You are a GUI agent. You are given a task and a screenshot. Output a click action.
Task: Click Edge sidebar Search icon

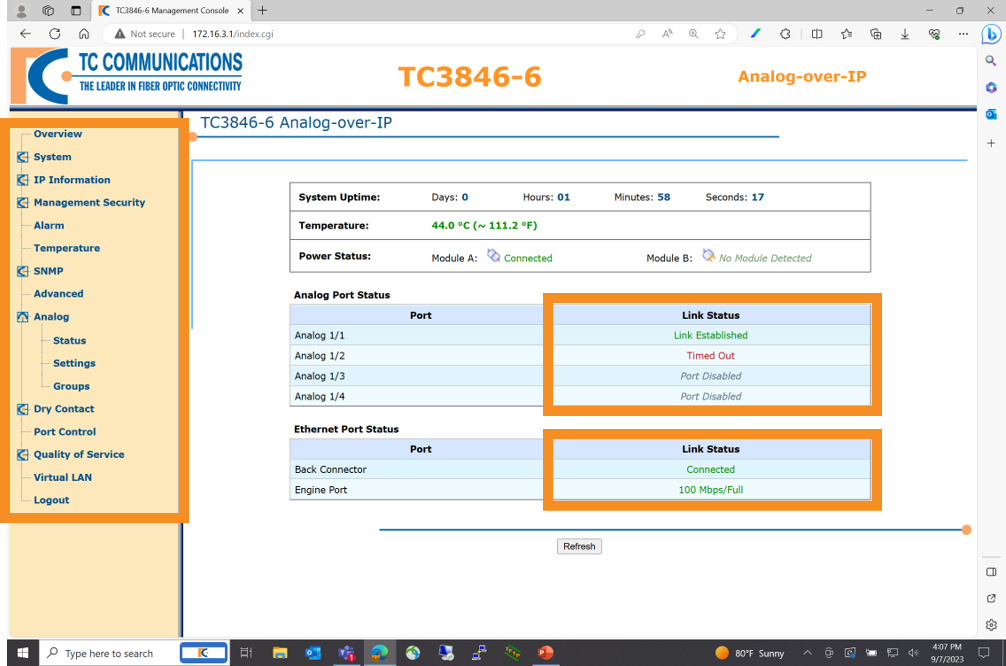[x=991, y=60]
